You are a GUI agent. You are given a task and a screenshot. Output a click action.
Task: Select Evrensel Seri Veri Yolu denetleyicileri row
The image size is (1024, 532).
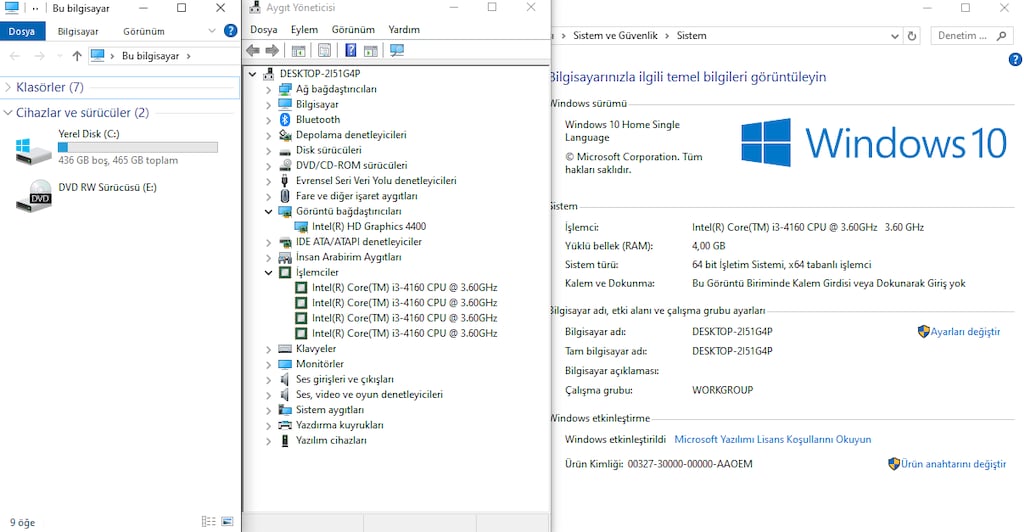pos(376,181)
